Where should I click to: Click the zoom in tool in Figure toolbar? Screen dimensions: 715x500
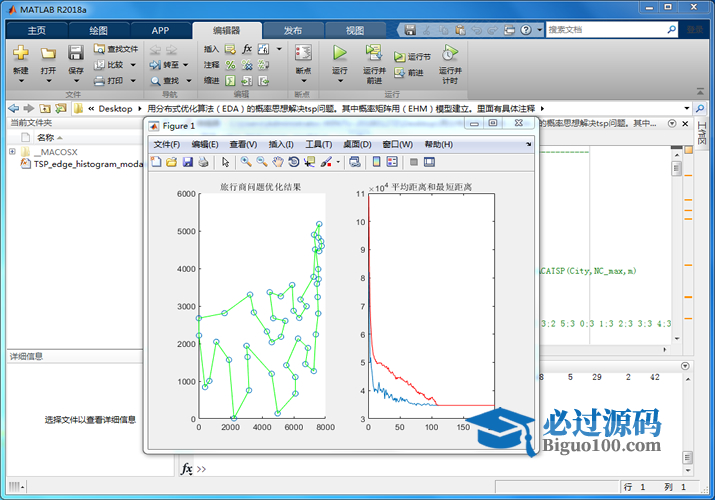tap(246, 162)
